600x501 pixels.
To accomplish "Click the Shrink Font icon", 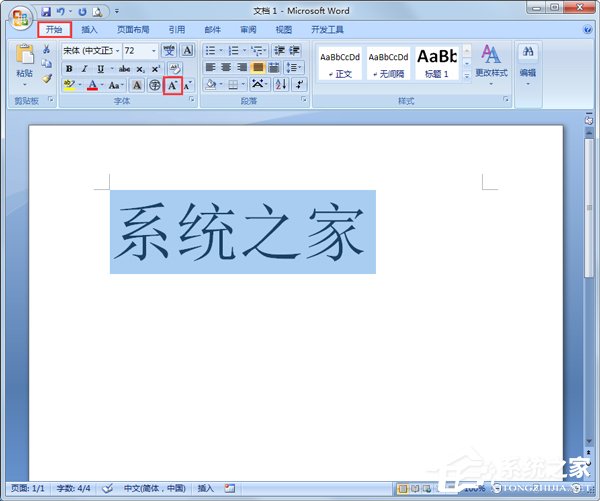I will (x=187, y=86).
